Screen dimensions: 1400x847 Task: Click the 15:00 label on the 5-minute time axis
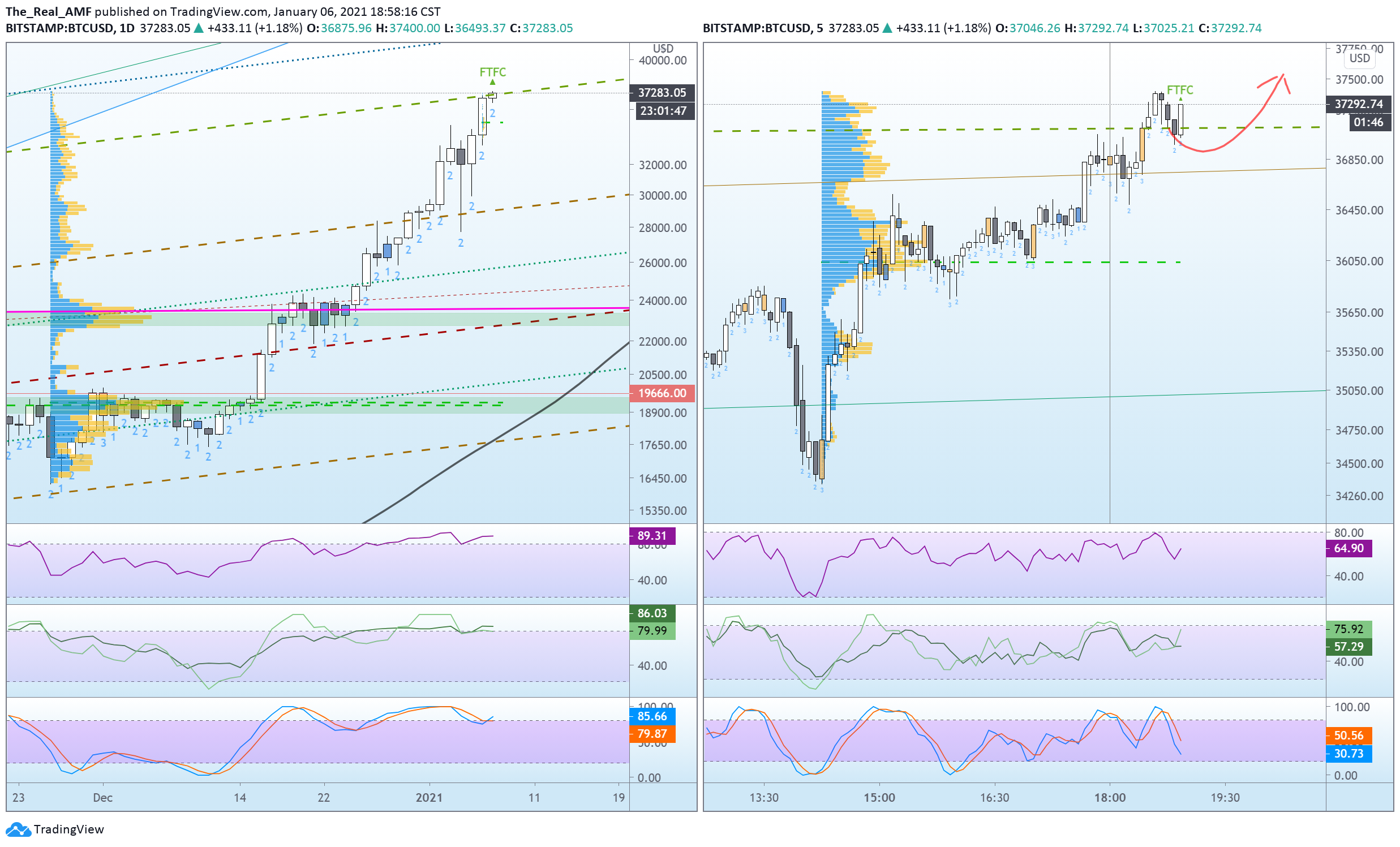coord(879,798)
